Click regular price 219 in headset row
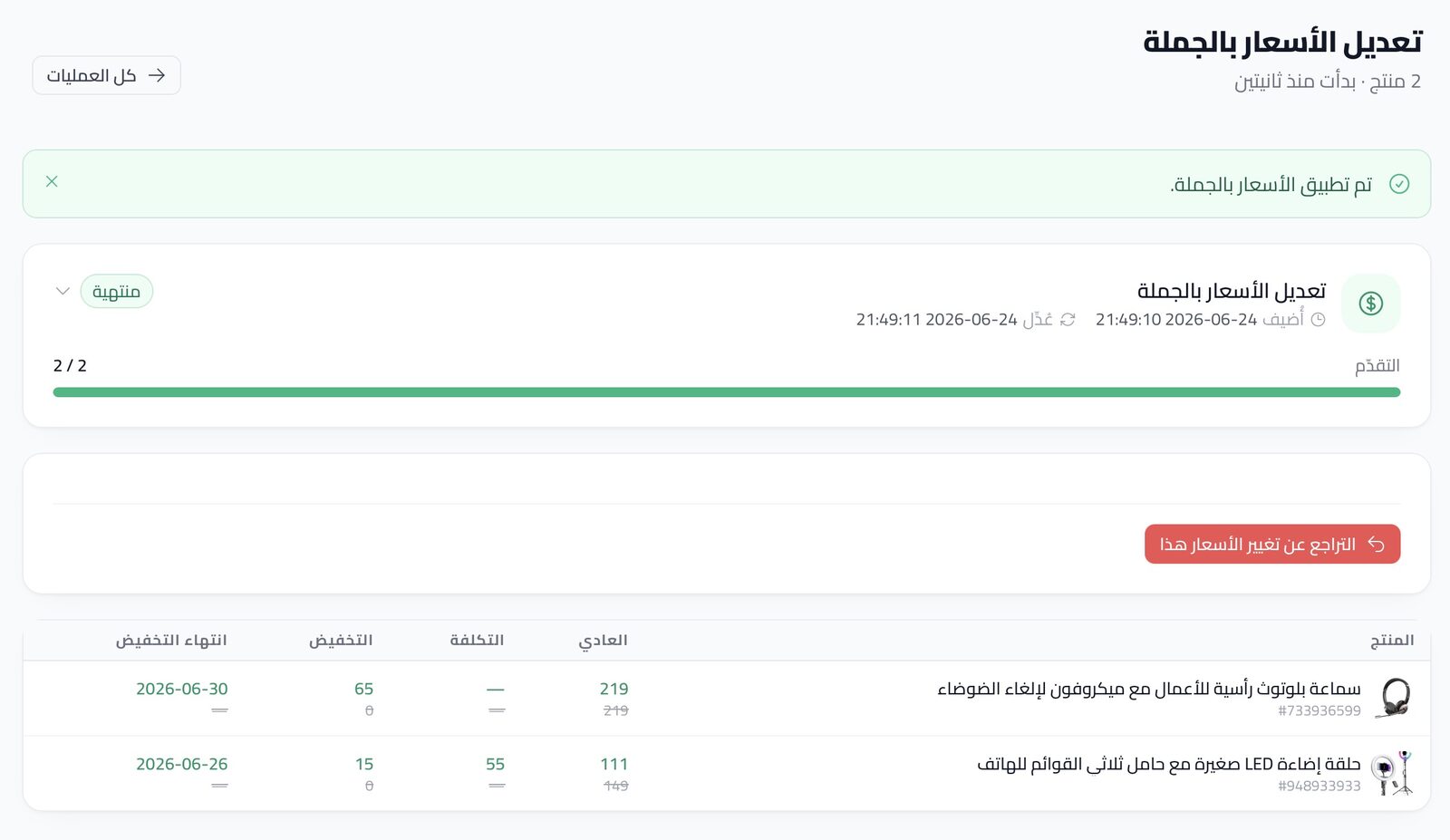1450x840 pixels. click(x=614, y=689)
